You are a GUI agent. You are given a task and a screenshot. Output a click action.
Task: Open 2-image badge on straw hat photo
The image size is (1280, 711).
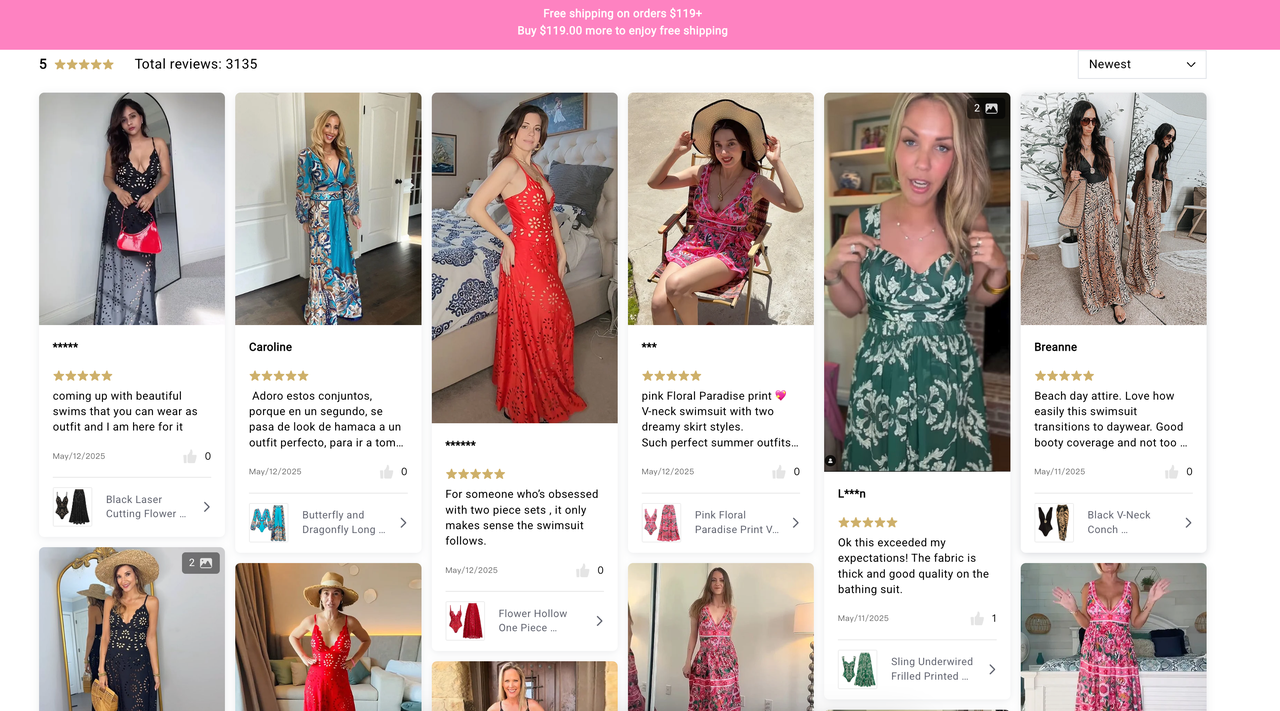(x=200, y=563)
